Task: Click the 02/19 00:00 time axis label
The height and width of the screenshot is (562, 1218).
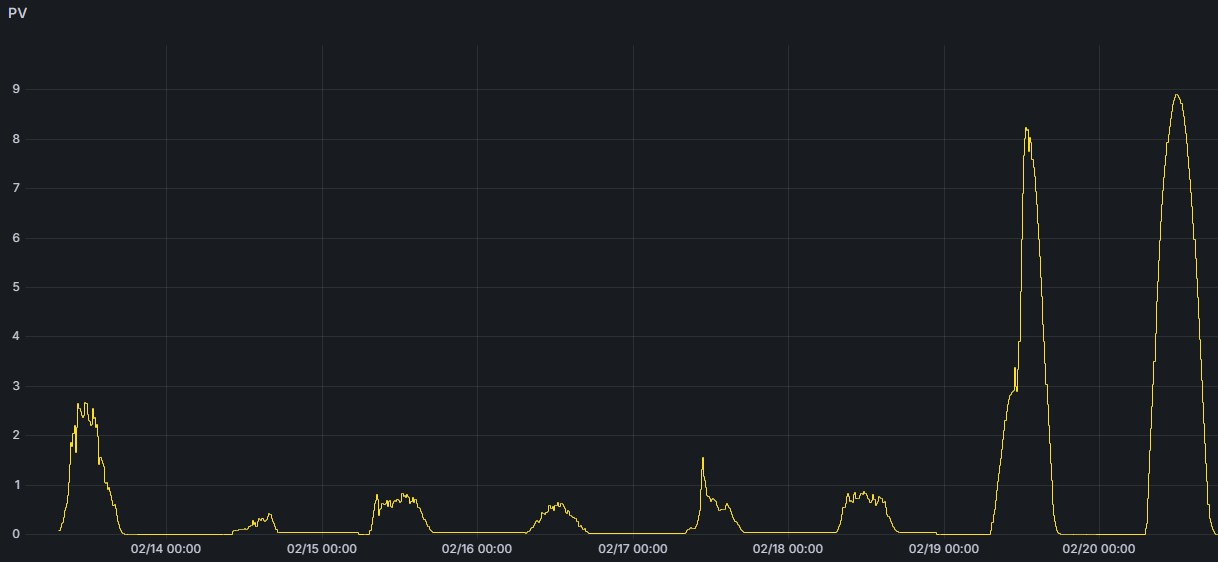Action: (944, 549)
